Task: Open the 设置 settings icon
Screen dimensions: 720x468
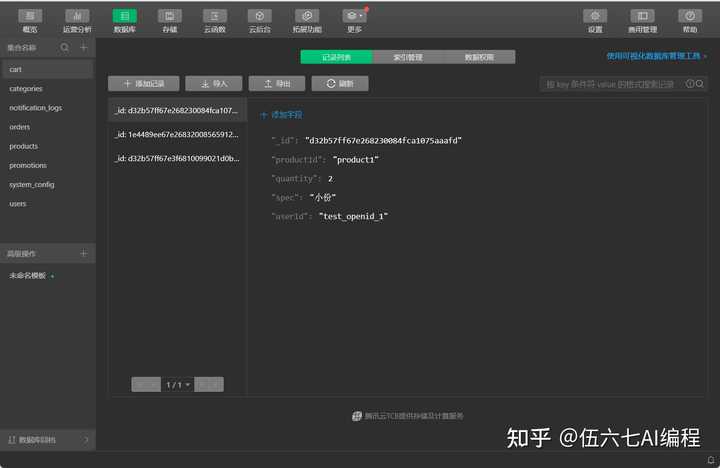Action: [595, 19]
